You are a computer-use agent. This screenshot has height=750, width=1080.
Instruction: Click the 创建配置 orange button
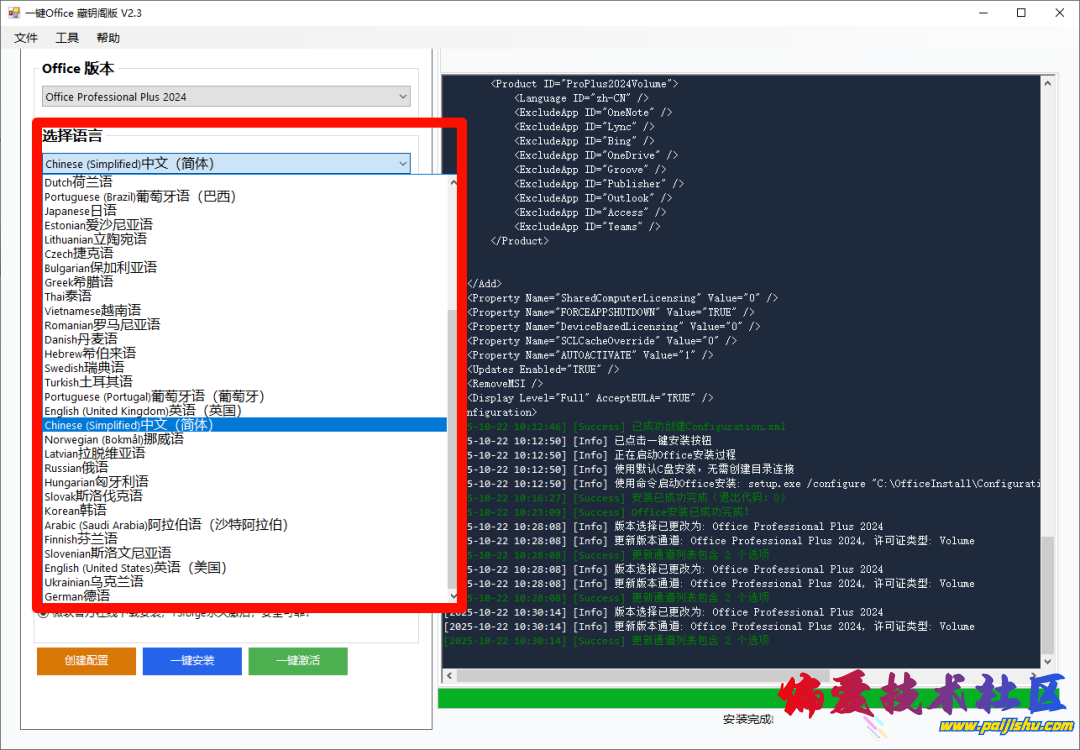click(x=86, y=661)
